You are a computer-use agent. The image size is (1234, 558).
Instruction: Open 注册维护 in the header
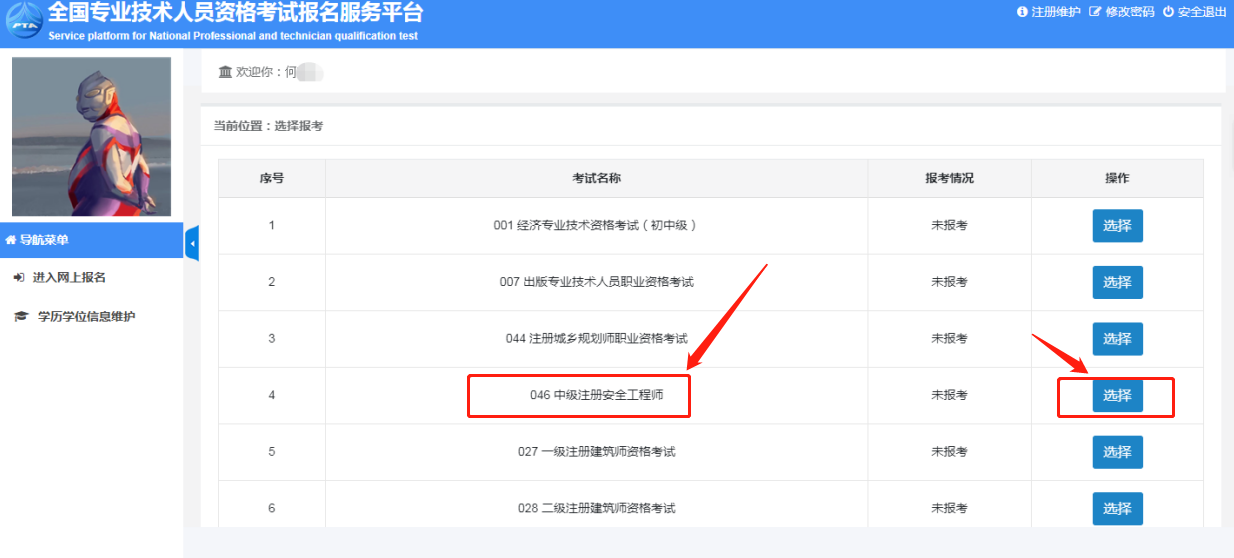point(1048,12)
